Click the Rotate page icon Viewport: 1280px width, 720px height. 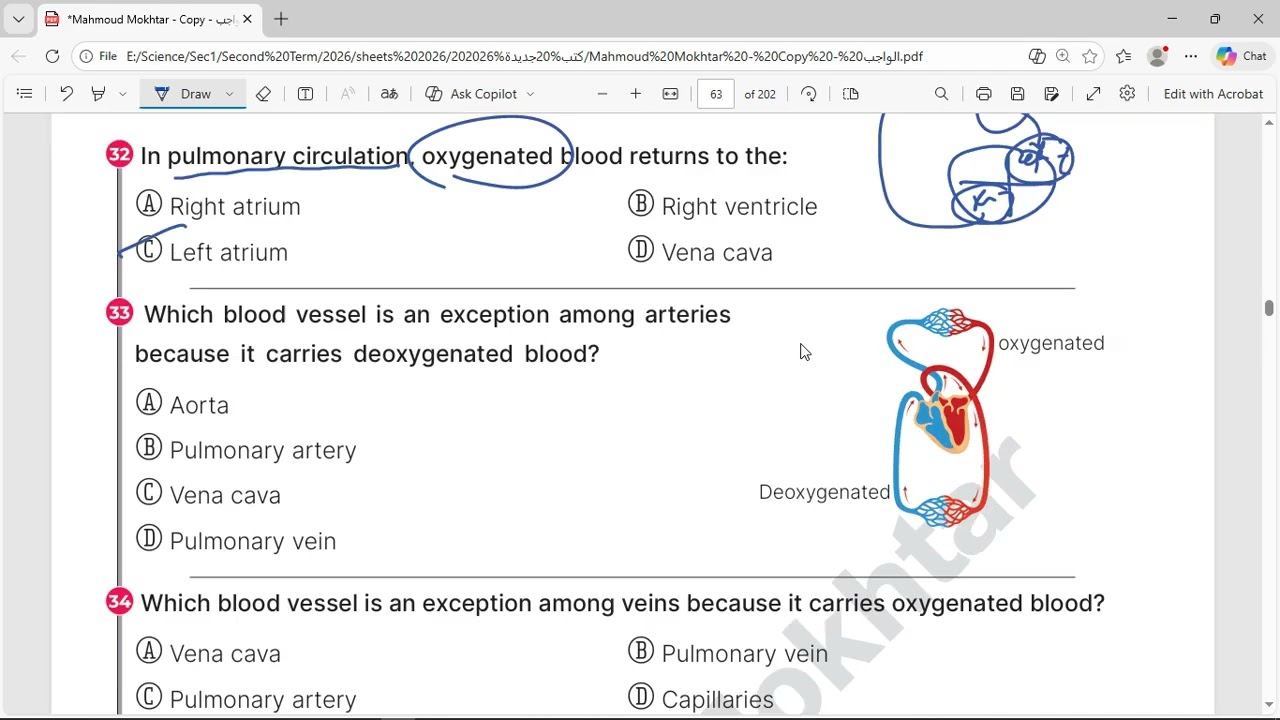coord(809,94)
